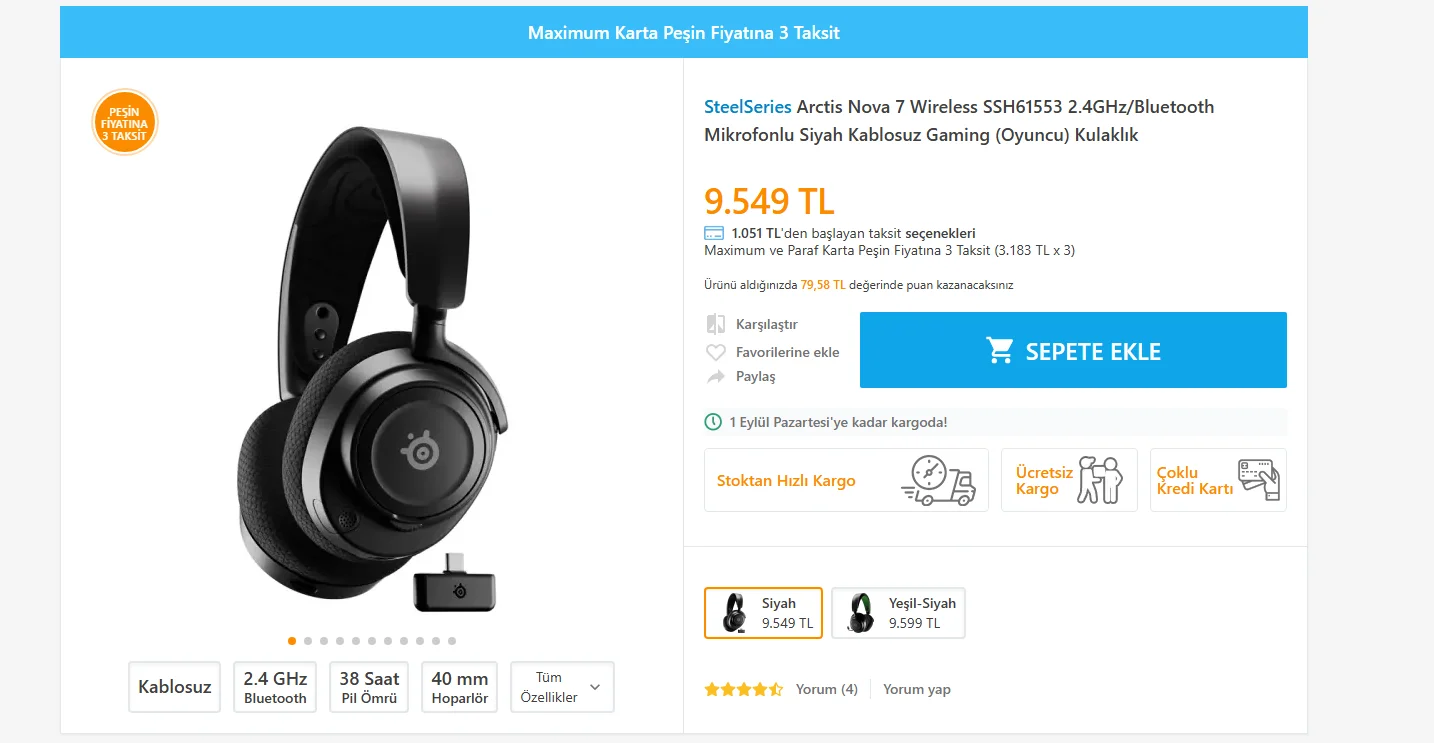Click the Ücretsiz Kargo delivery person icon
The height and width of the screenshot is (743, 1434).
click(x=1099, y=480)
